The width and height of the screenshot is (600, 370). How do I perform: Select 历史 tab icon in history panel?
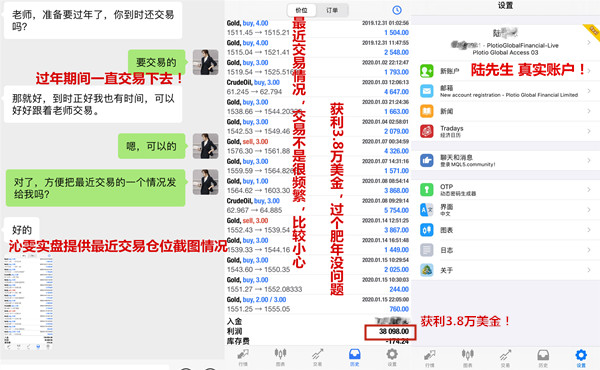coord(355,354)
